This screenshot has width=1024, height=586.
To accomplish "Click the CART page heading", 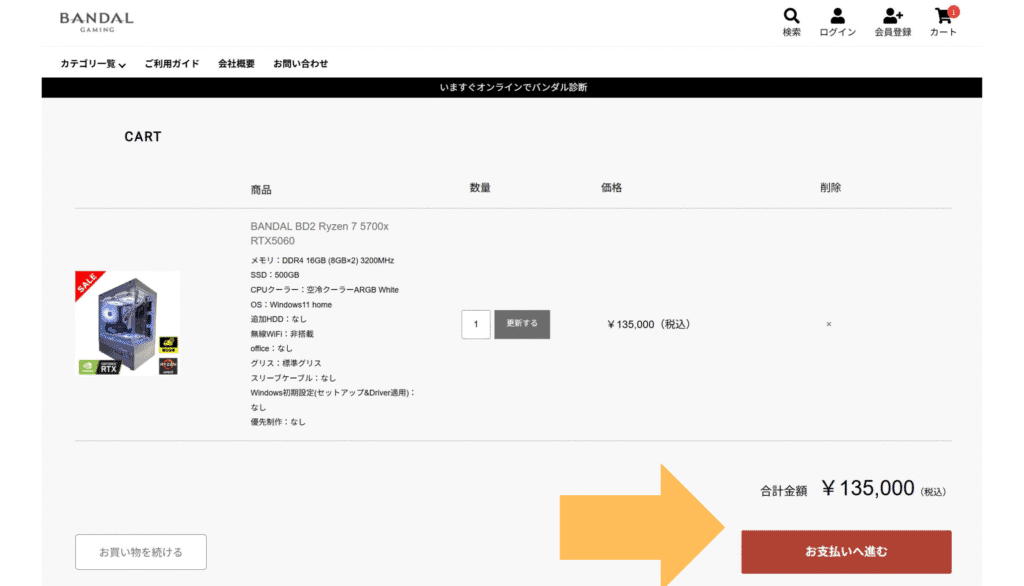I will (x=143, y=137).
